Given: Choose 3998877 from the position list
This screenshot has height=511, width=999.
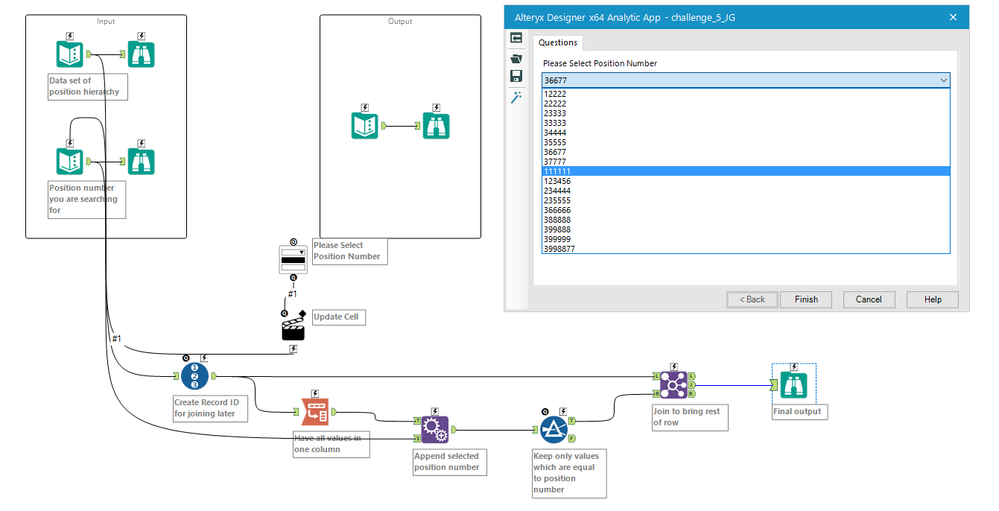Looking at the screenshot, I should pyautogui.click(x=746, y=248).
